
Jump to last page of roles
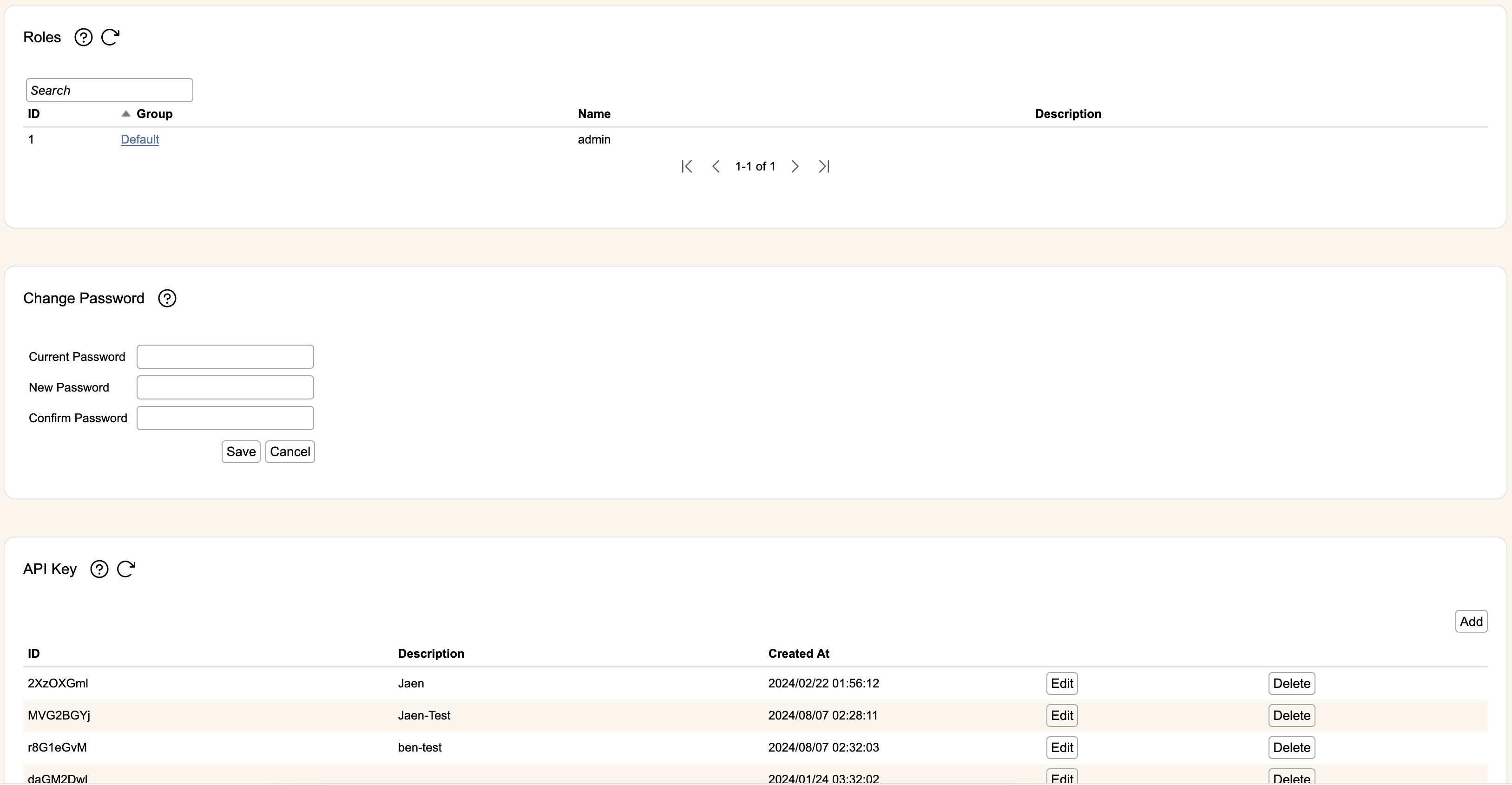pyautogui.click(x=824, y=167)
